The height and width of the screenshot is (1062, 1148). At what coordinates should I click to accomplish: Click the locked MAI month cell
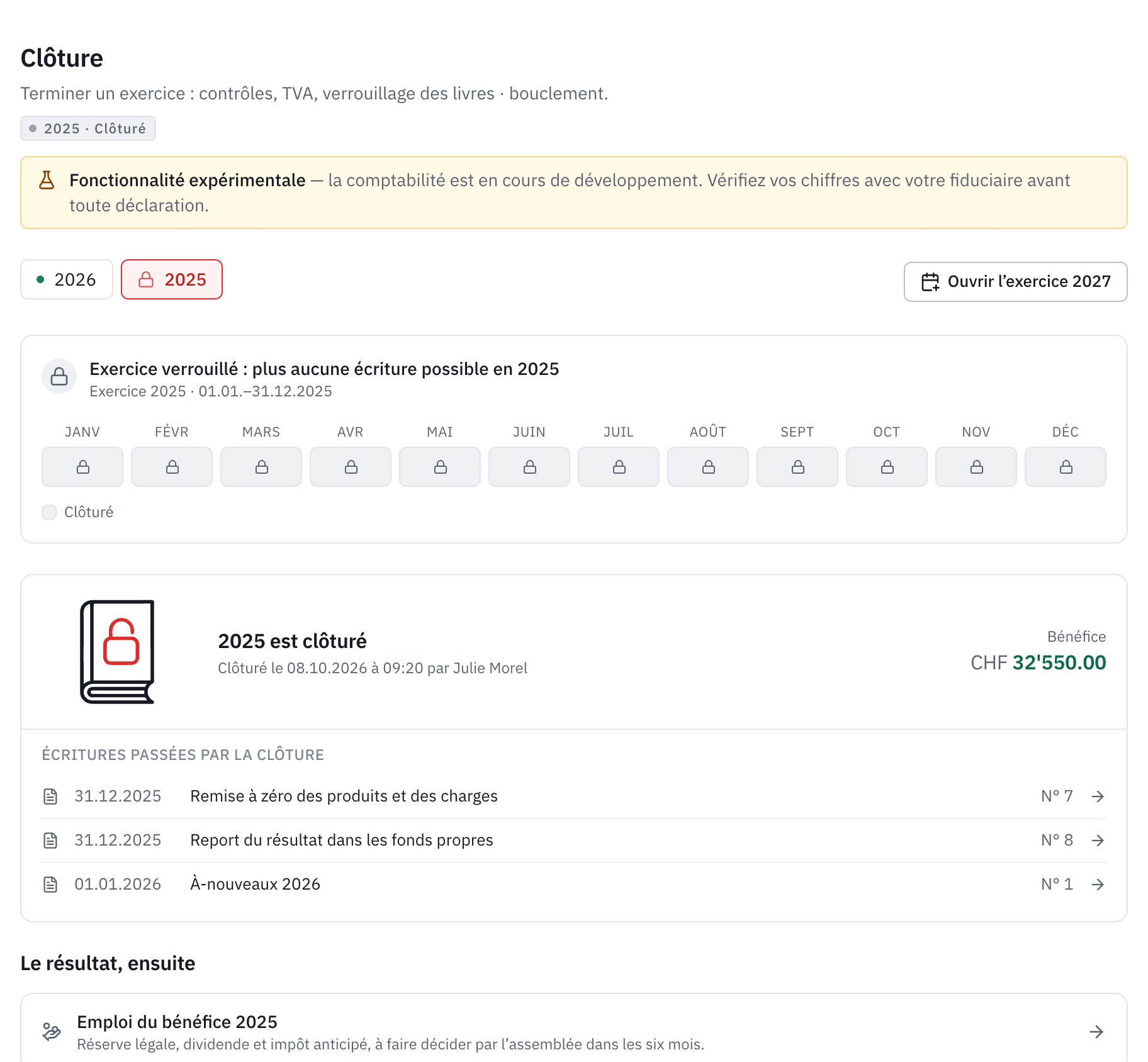click(x=440, y=467)
